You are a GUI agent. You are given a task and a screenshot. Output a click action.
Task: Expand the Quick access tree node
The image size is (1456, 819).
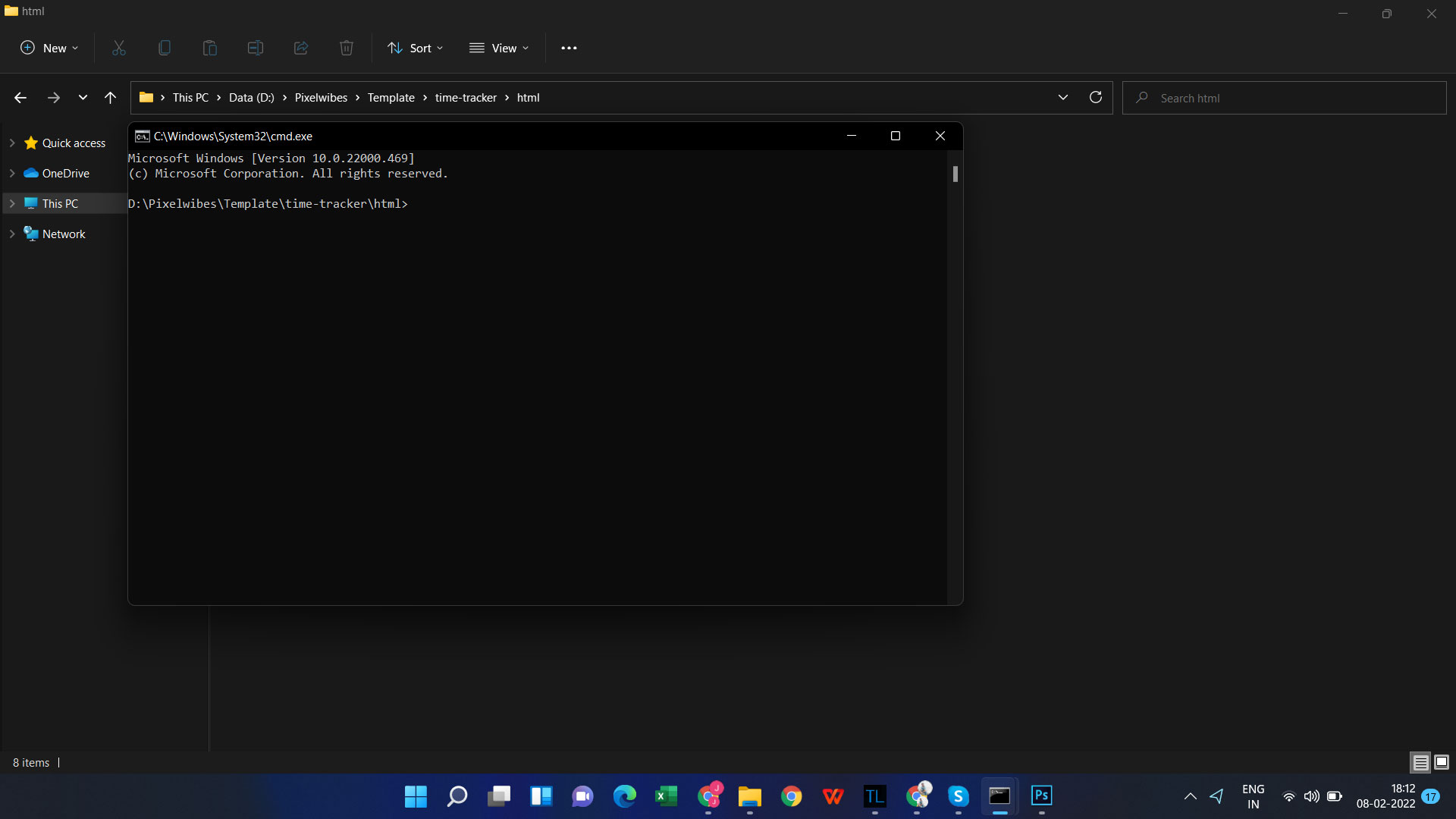tap(12, 143)
